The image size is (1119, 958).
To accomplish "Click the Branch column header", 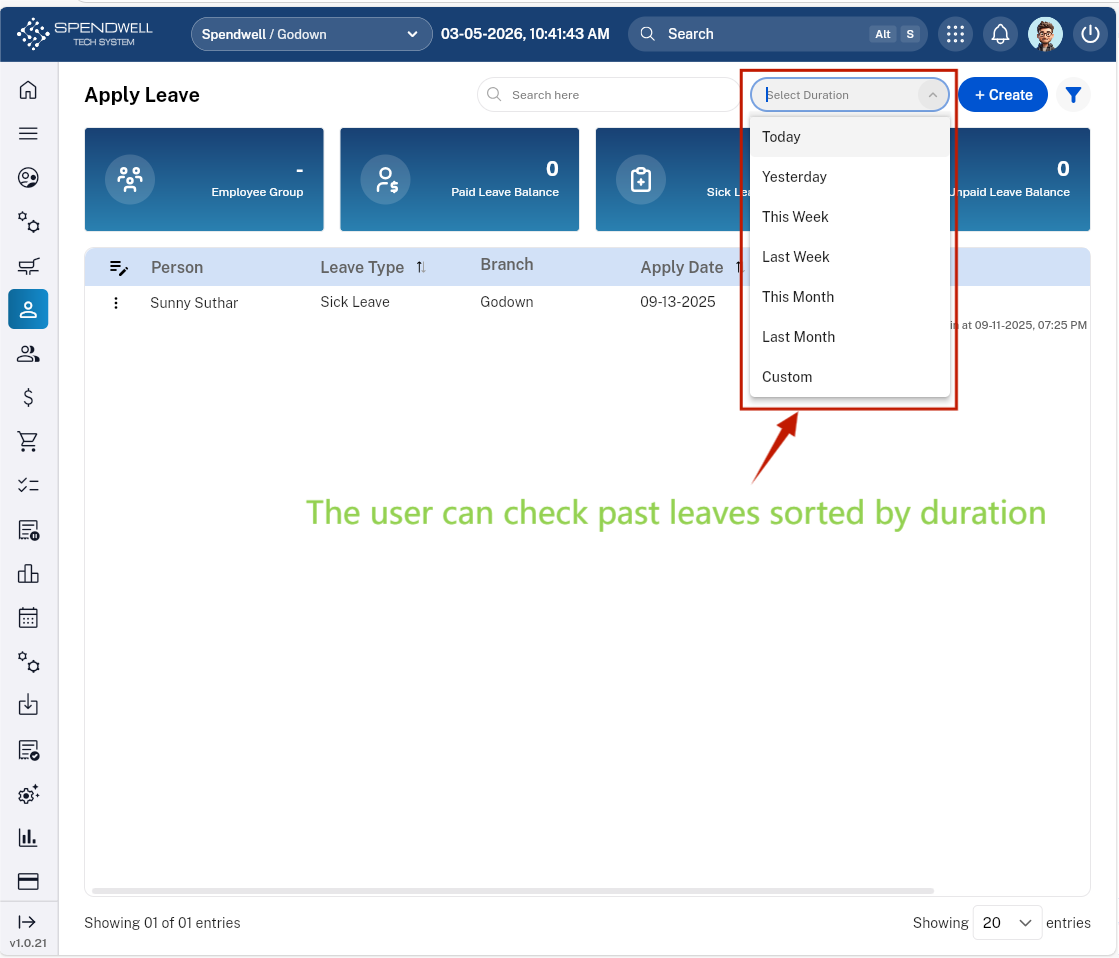I will click(x=507, y=265).
